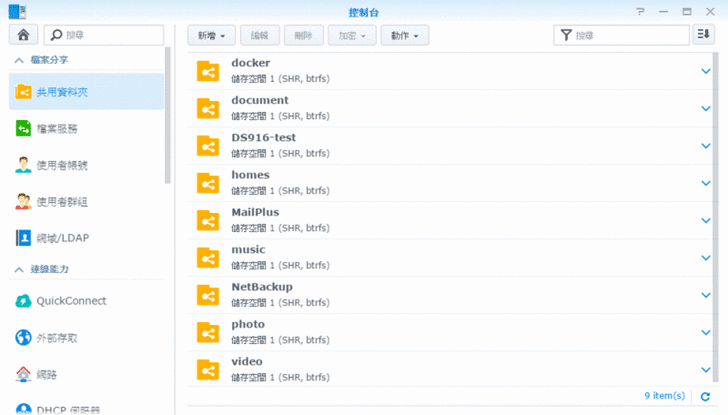Click the funnel filter icon
The width and height of the screenshot is (728, 415).
[566, 35]
